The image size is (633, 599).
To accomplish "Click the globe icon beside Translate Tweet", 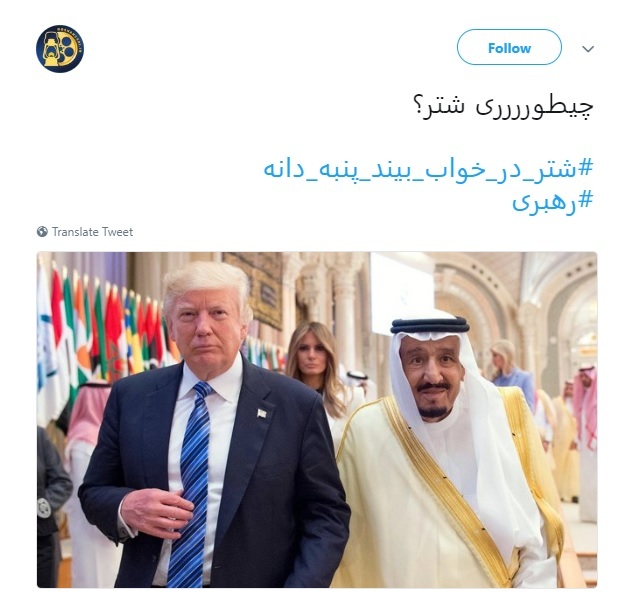I will click(x=42, y=232).
